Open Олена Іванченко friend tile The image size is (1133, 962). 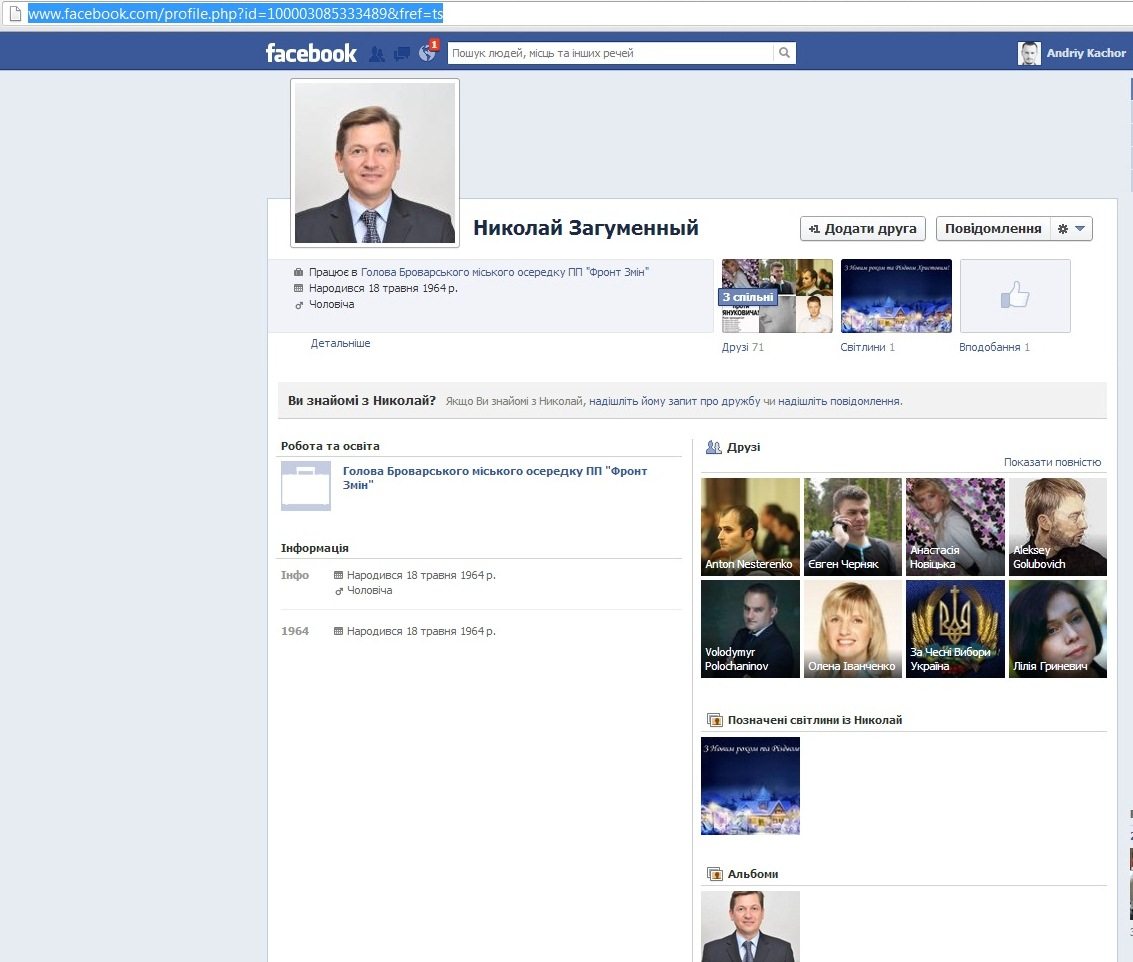click(853, 629)
